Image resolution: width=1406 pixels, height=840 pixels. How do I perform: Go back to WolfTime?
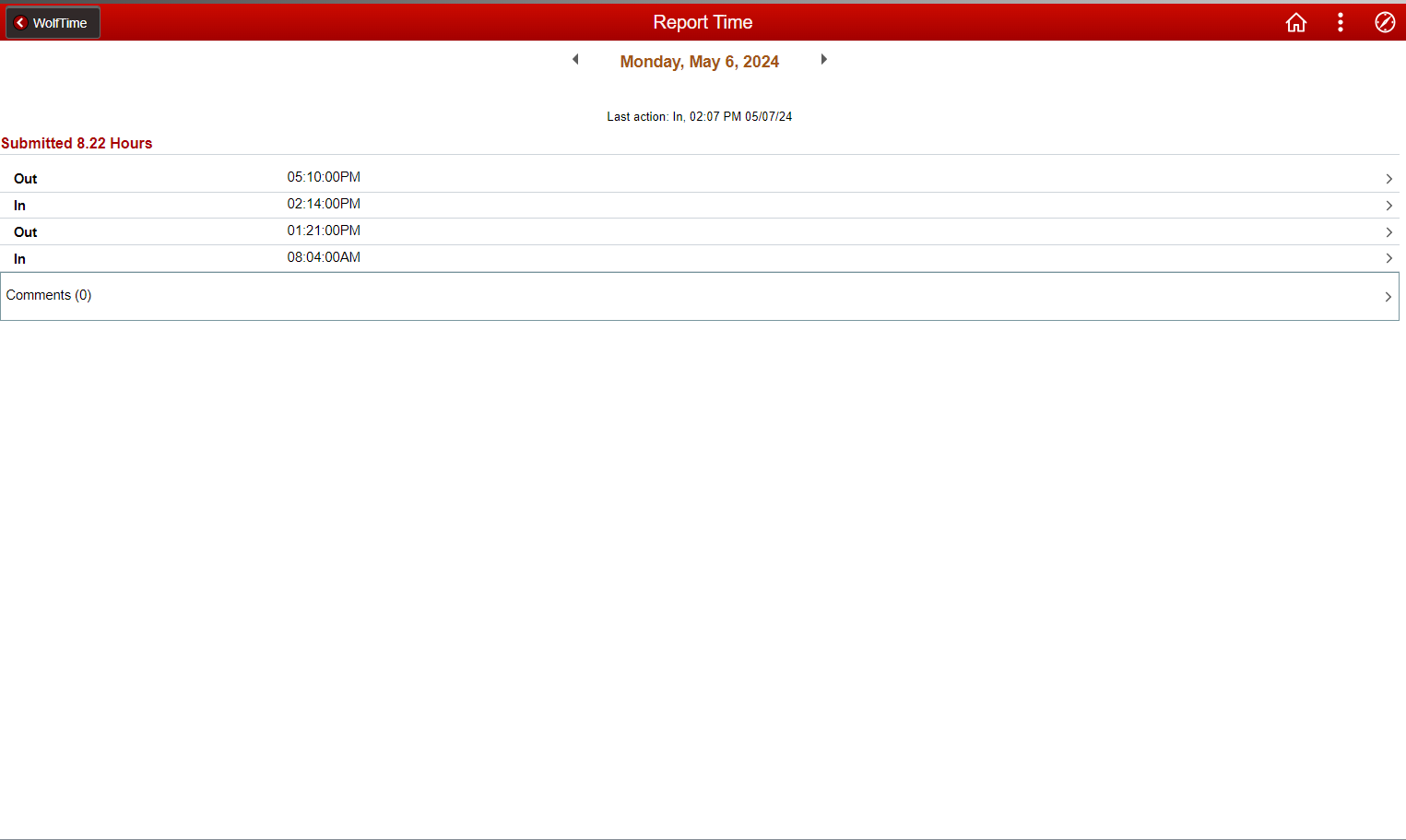[x=53, y=23]
